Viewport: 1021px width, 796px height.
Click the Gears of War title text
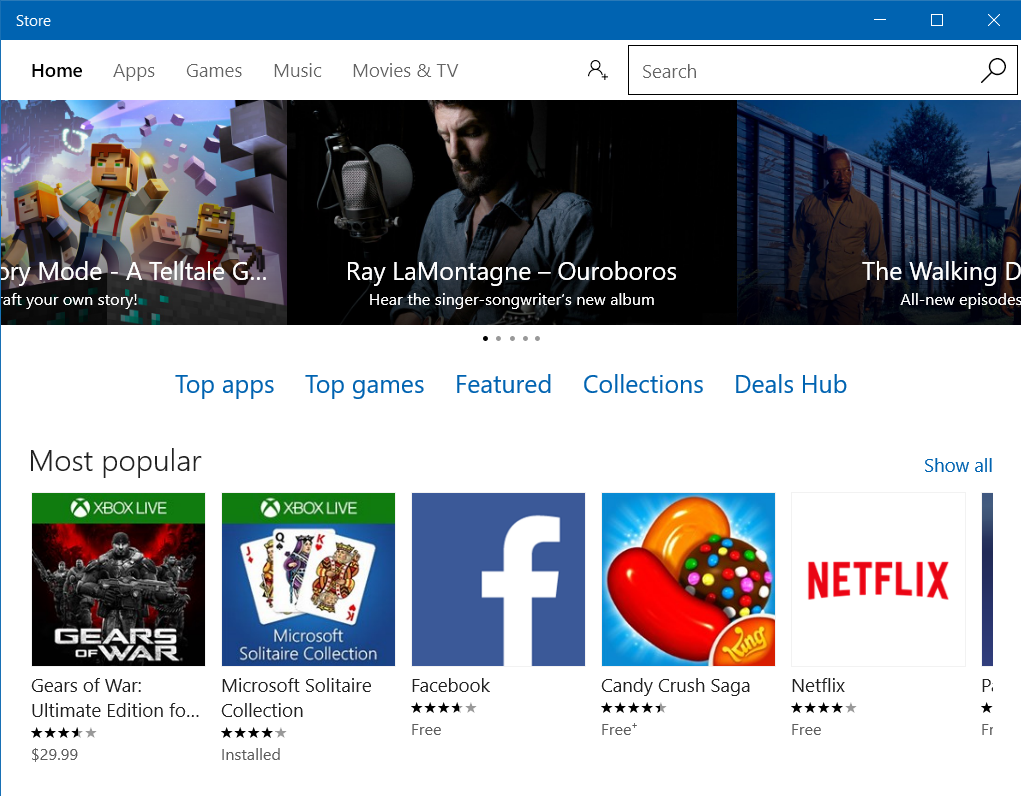pyautogui.click(x=115, y=698)
